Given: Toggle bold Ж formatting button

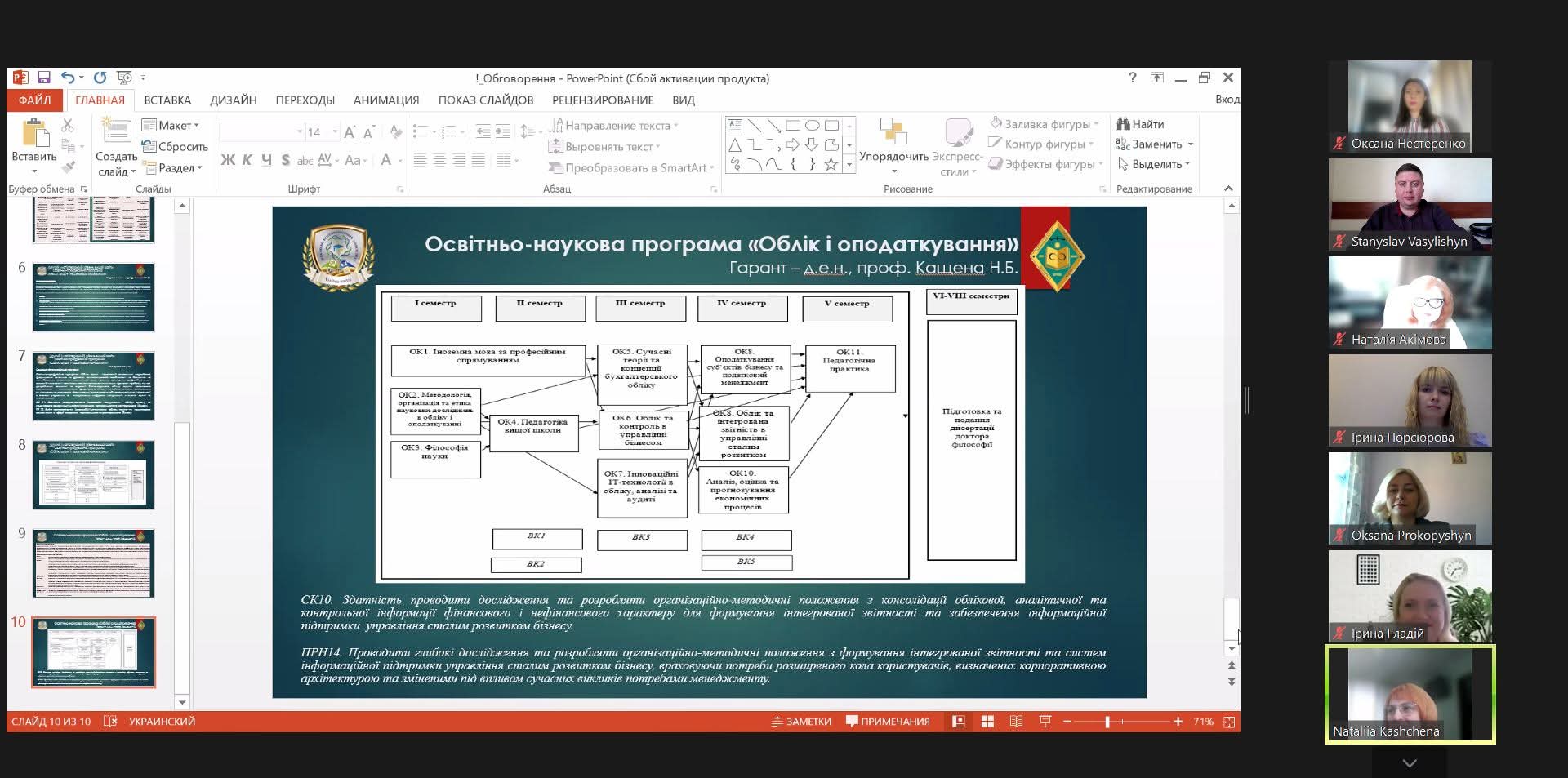Looking at the screenshot, I should pyautogui.click(x=228, y=160).
